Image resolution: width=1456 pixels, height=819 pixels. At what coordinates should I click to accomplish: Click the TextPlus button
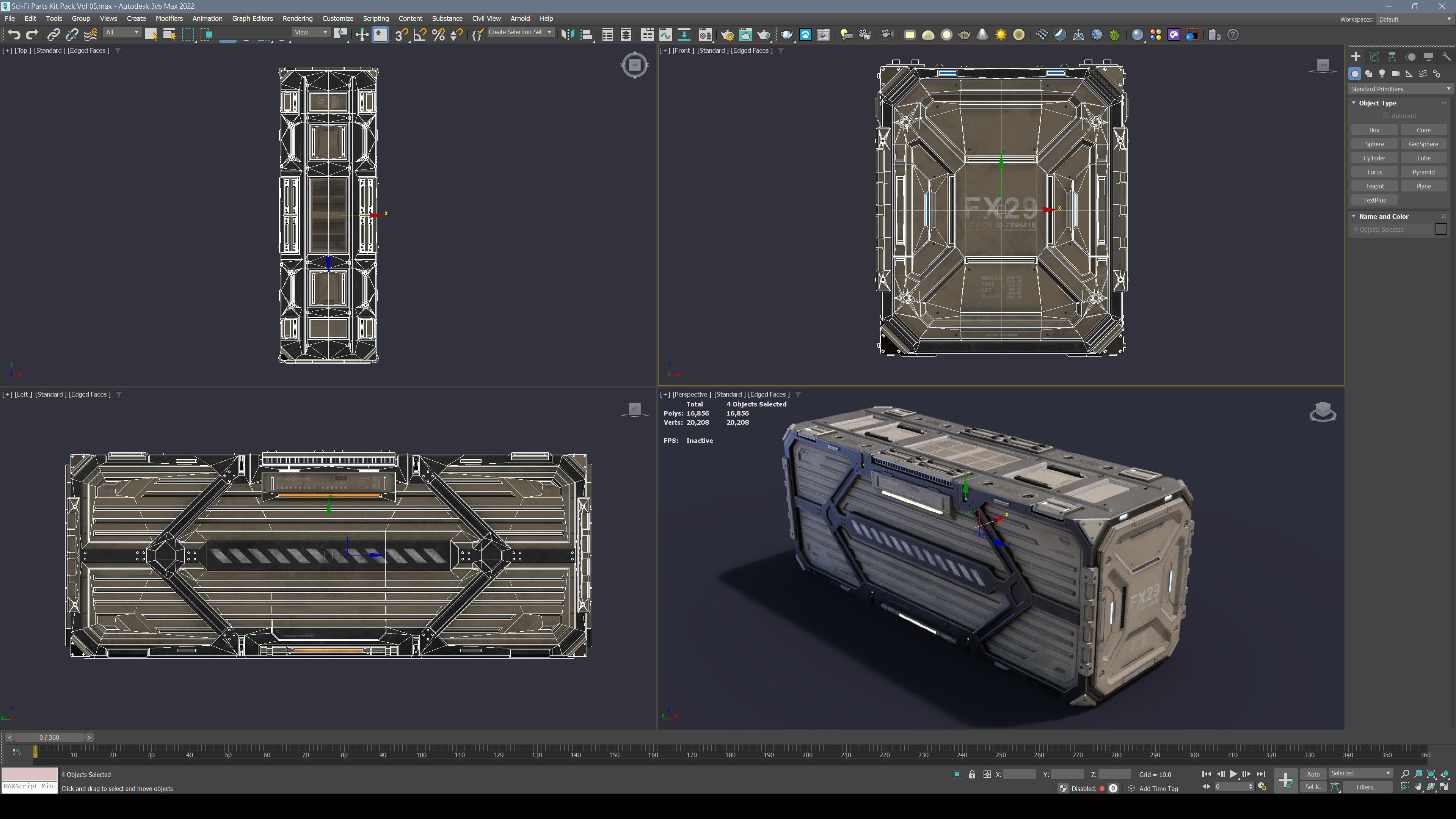click(1374, 200)
